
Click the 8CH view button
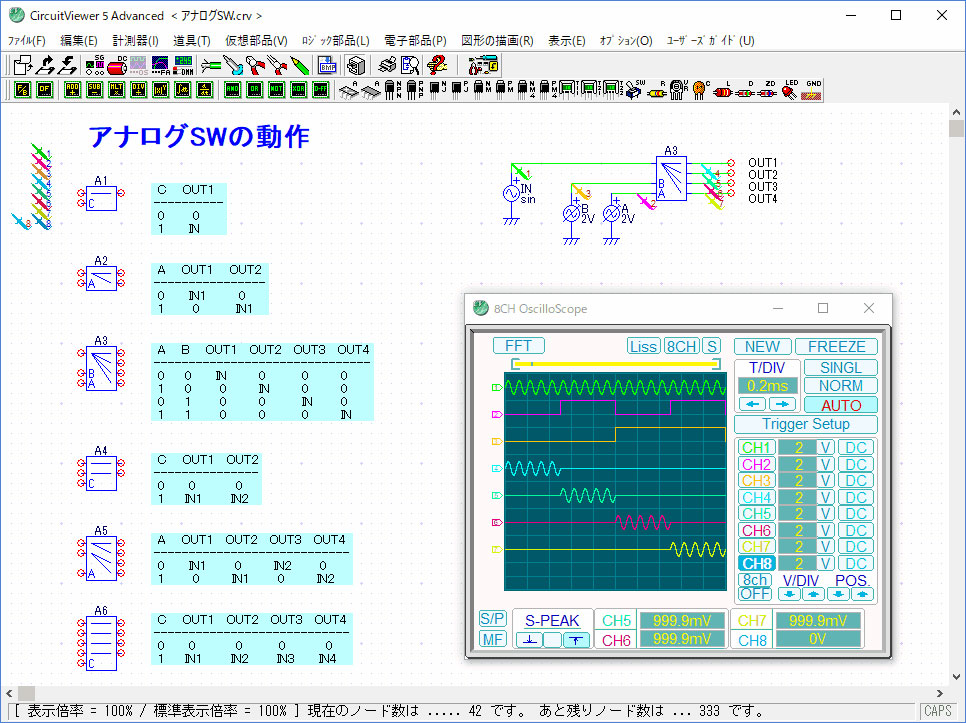pos(681,346)
